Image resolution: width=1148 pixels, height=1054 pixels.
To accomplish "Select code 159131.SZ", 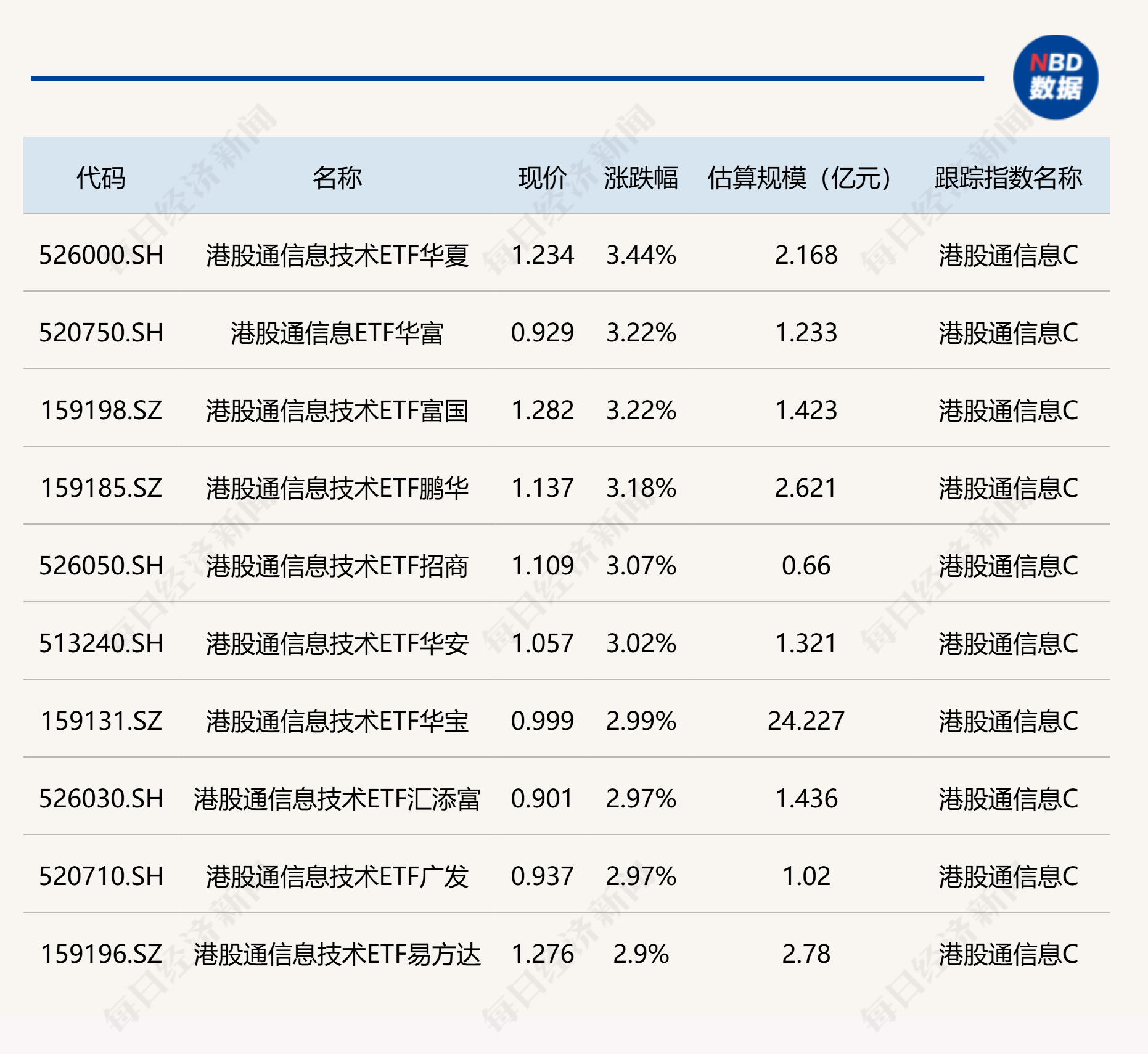I will pyautogui.click(x=101, y=721).
